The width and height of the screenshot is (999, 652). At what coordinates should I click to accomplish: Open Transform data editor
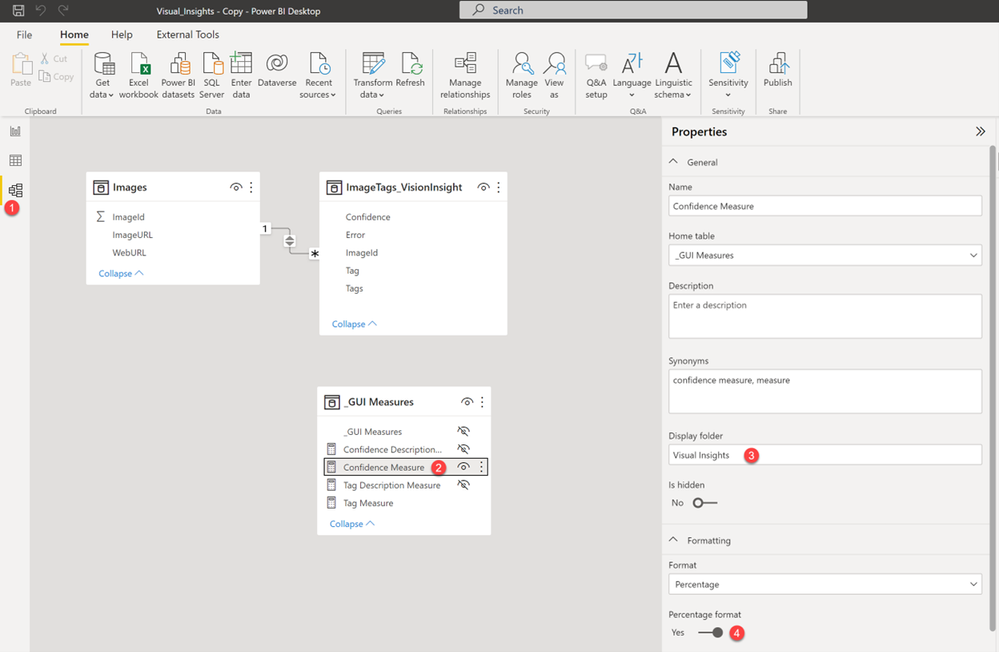373,75
